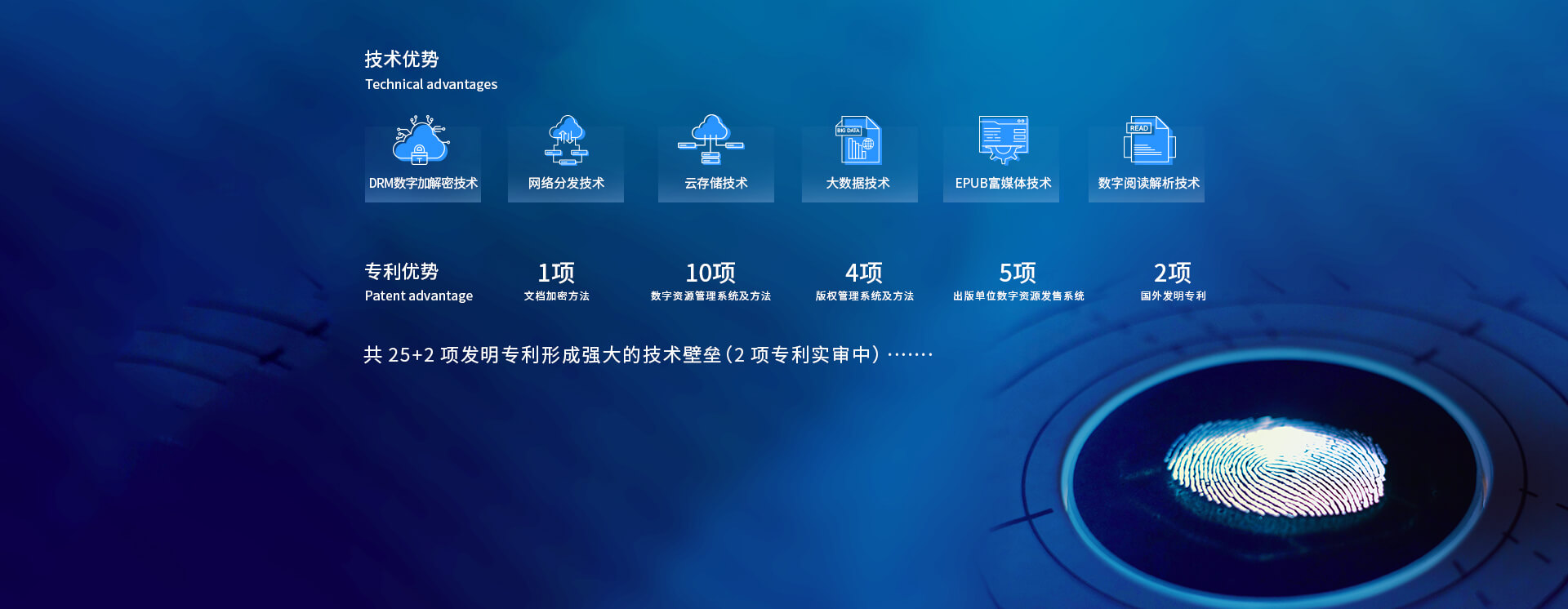The height and width of the screenshot is (609, 1568).
Task: Select the 大数据技术 label
Action: (857, 184)
